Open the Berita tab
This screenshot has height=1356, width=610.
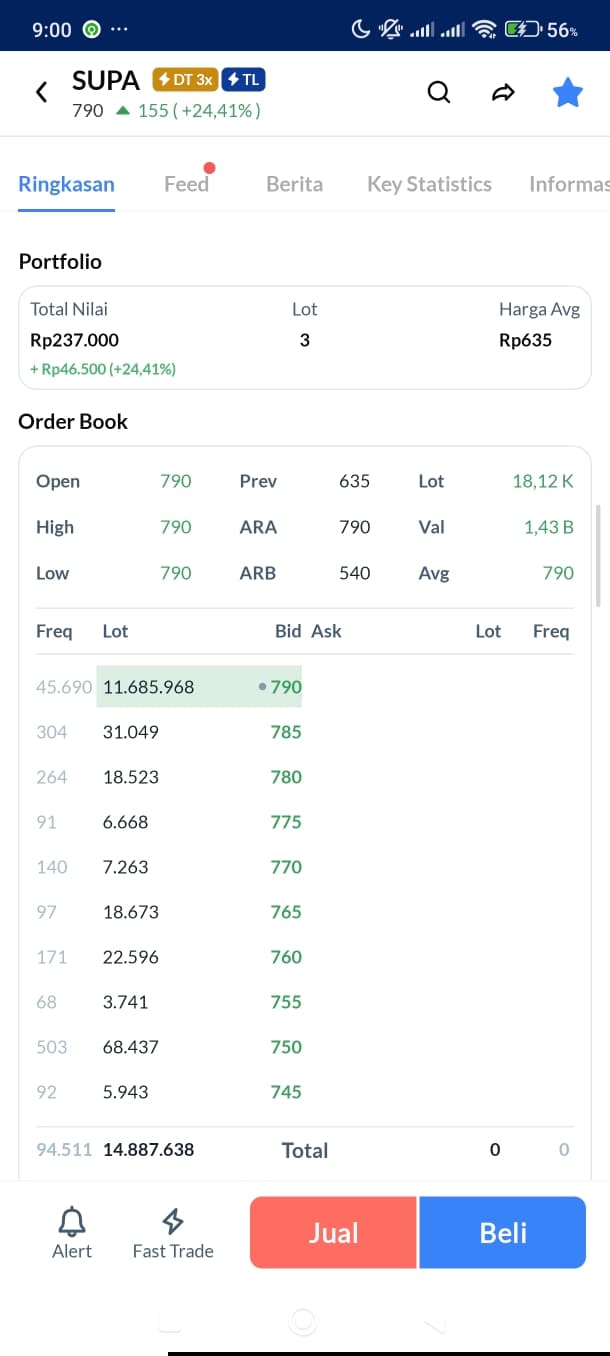point(294,184)
